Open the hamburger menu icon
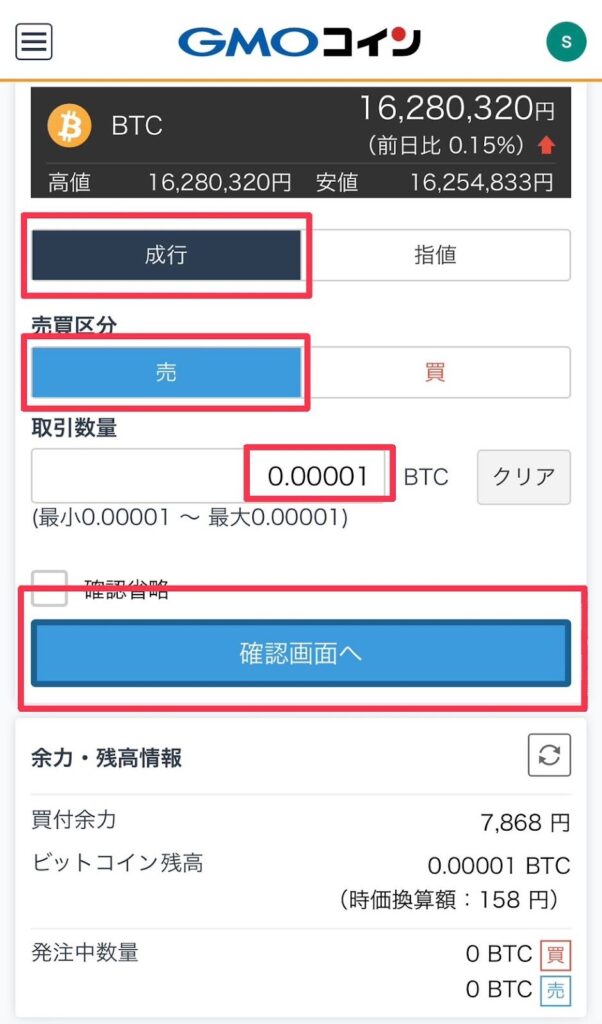The width and height of the screenshot is (602, 1024). tap(34, 42)
